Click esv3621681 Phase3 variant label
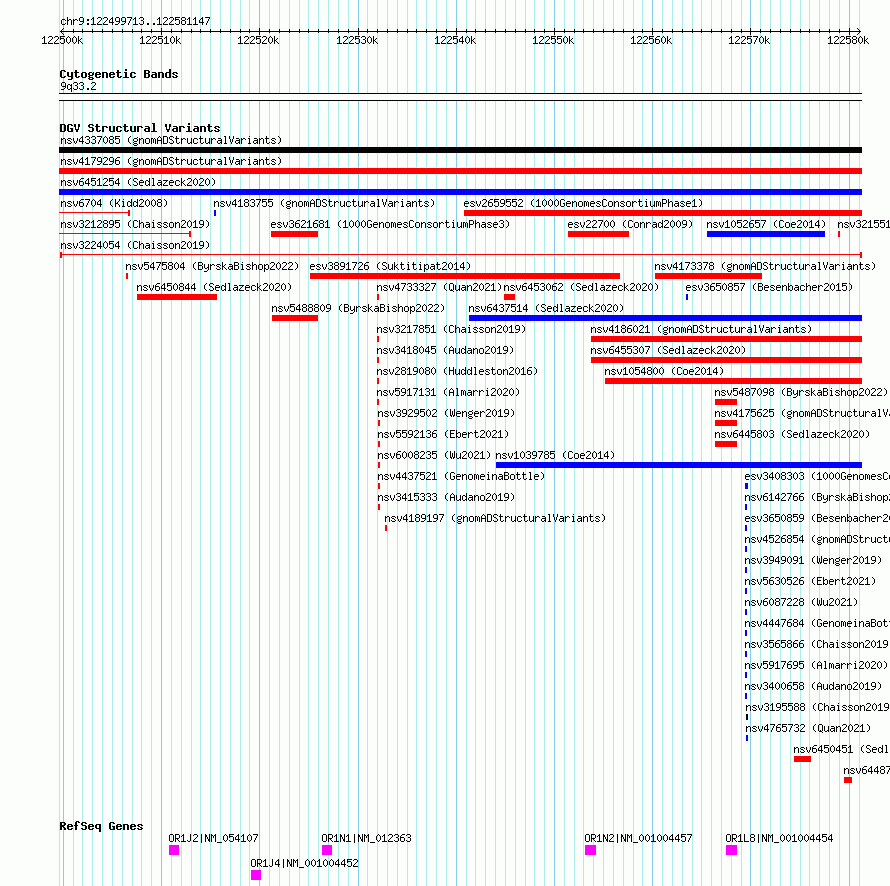This screenshot has height=886, width=890. (391, 224)
